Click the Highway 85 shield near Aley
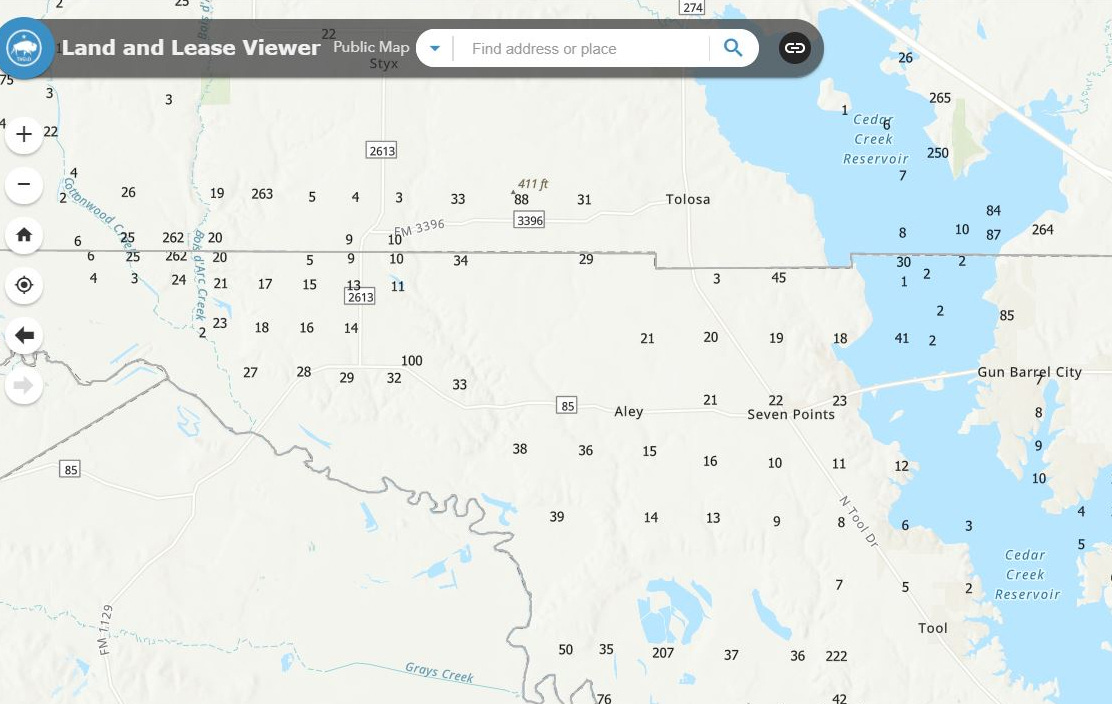 pos(565,405)
